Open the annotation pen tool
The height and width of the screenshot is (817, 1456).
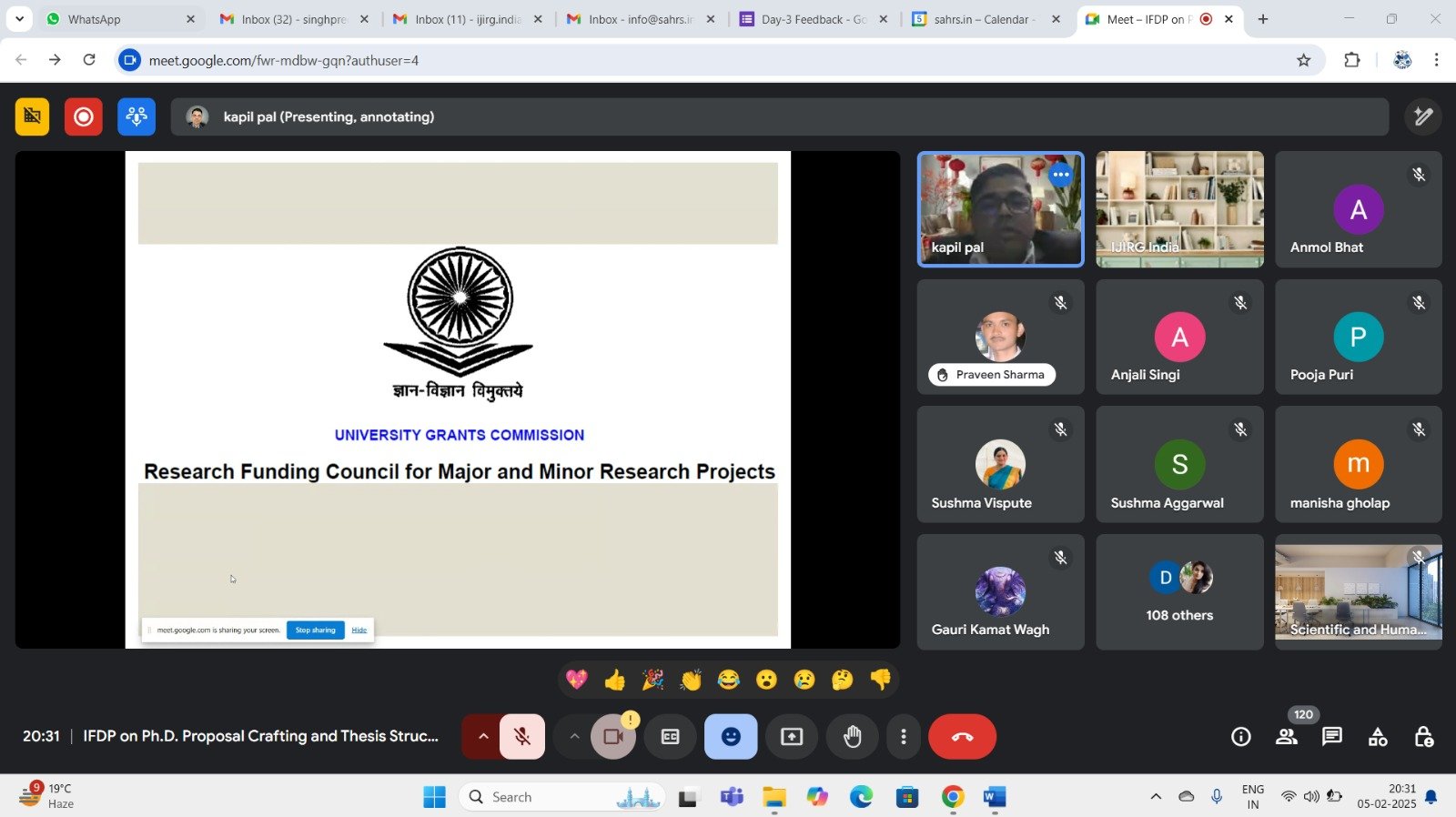coord(1423,116)
